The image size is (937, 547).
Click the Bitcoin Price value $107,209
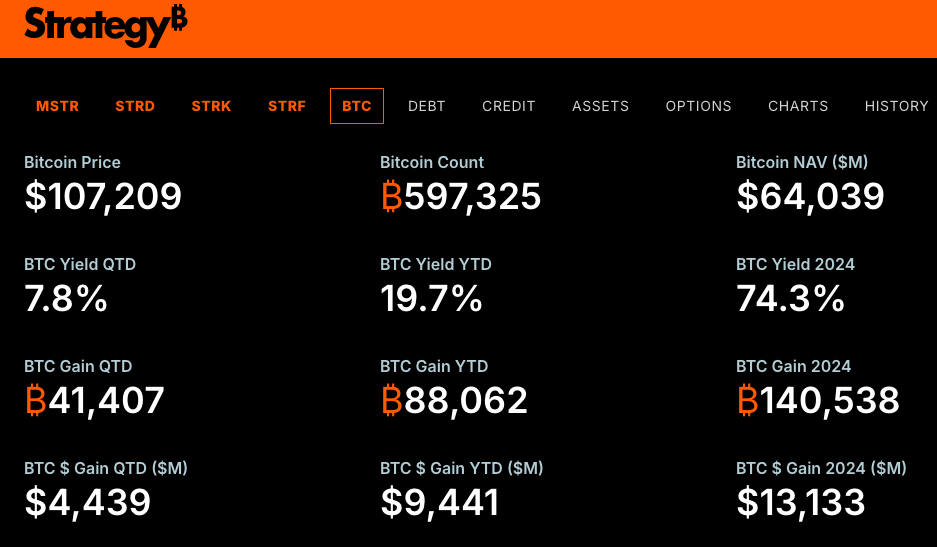103,197
